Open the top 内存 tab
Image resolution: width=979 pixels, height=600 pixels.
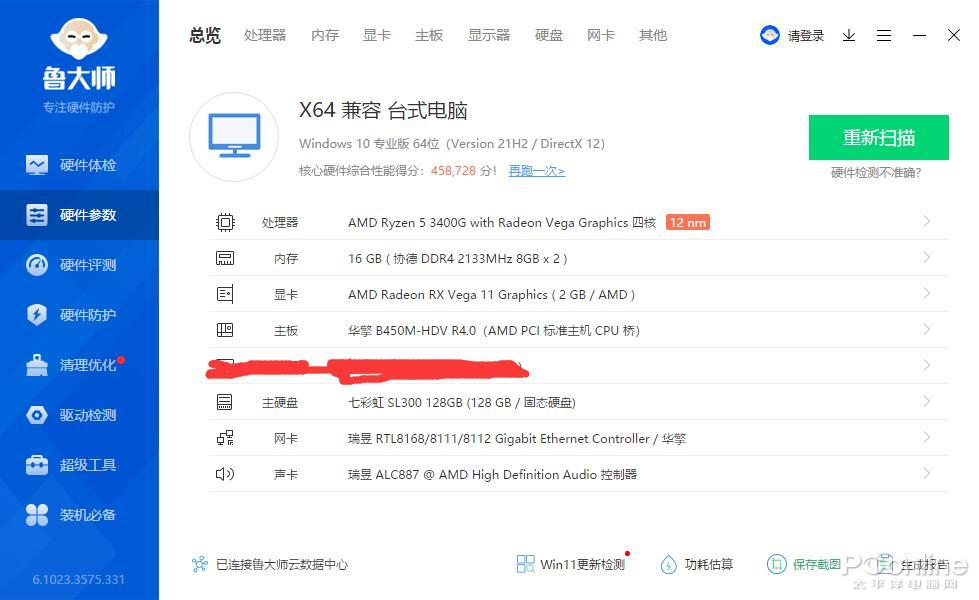coord(325,35)
